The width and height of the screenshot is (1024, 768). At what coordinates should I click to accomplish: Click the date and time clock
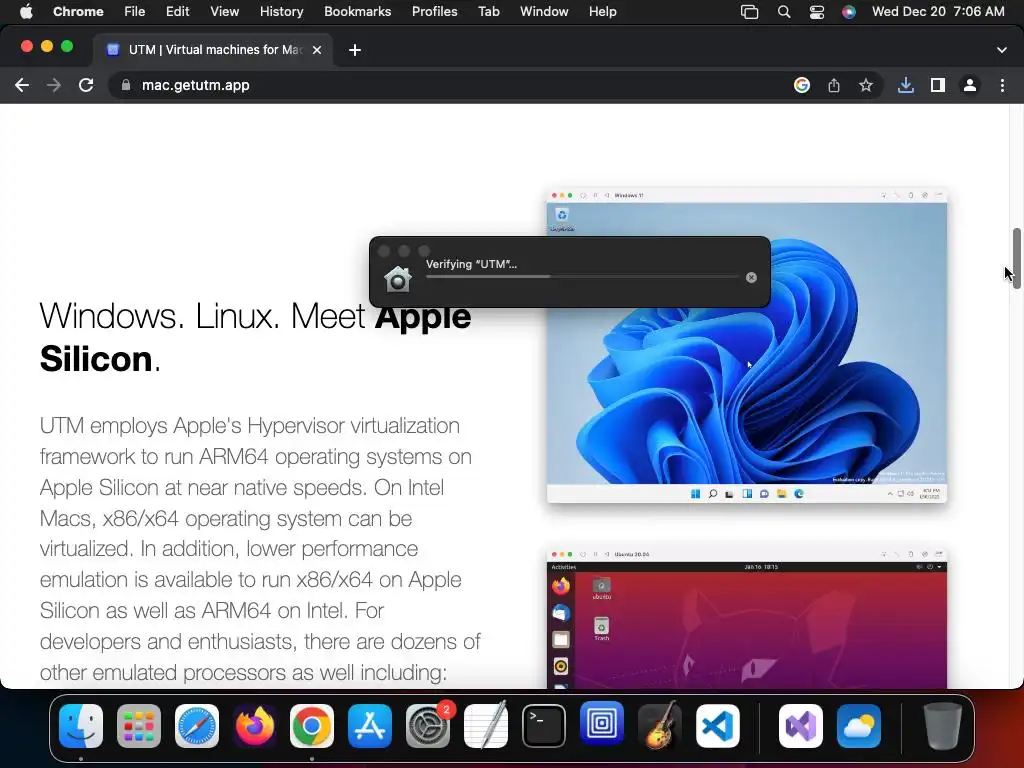tap(938, 12)
